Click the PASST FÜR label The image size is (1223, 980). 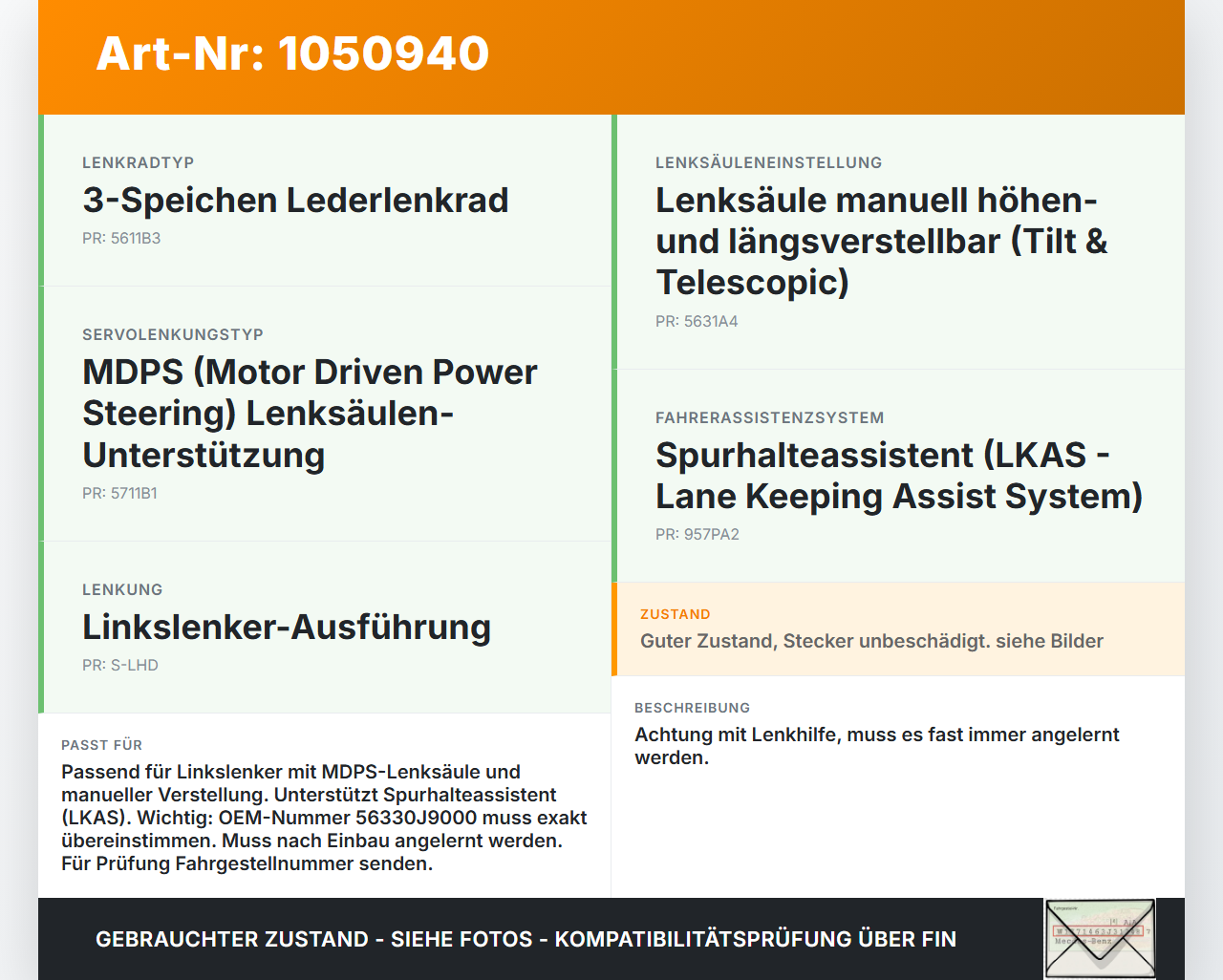click(x=101, y=746)
